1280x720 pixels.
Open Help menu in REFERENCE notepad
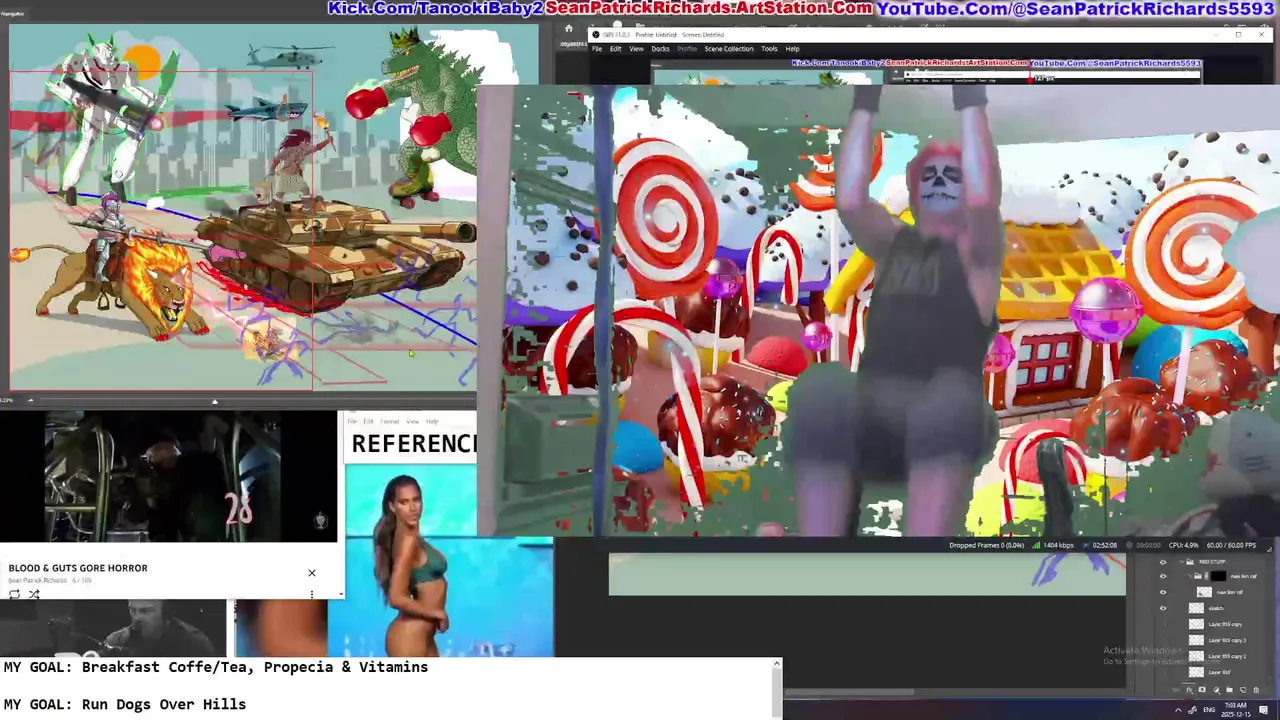[432, 421]
